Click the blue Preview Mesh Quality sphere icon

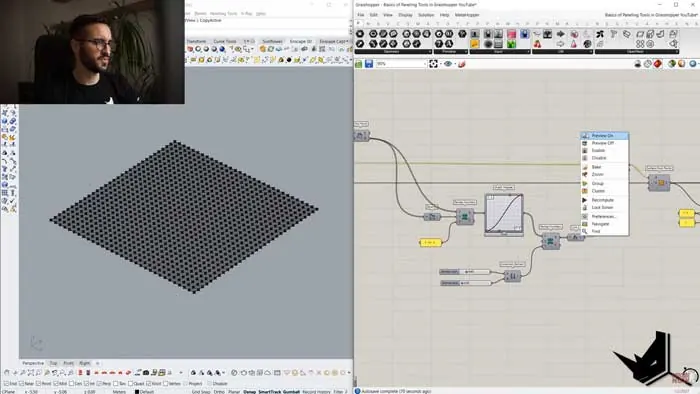pos(692,64)
